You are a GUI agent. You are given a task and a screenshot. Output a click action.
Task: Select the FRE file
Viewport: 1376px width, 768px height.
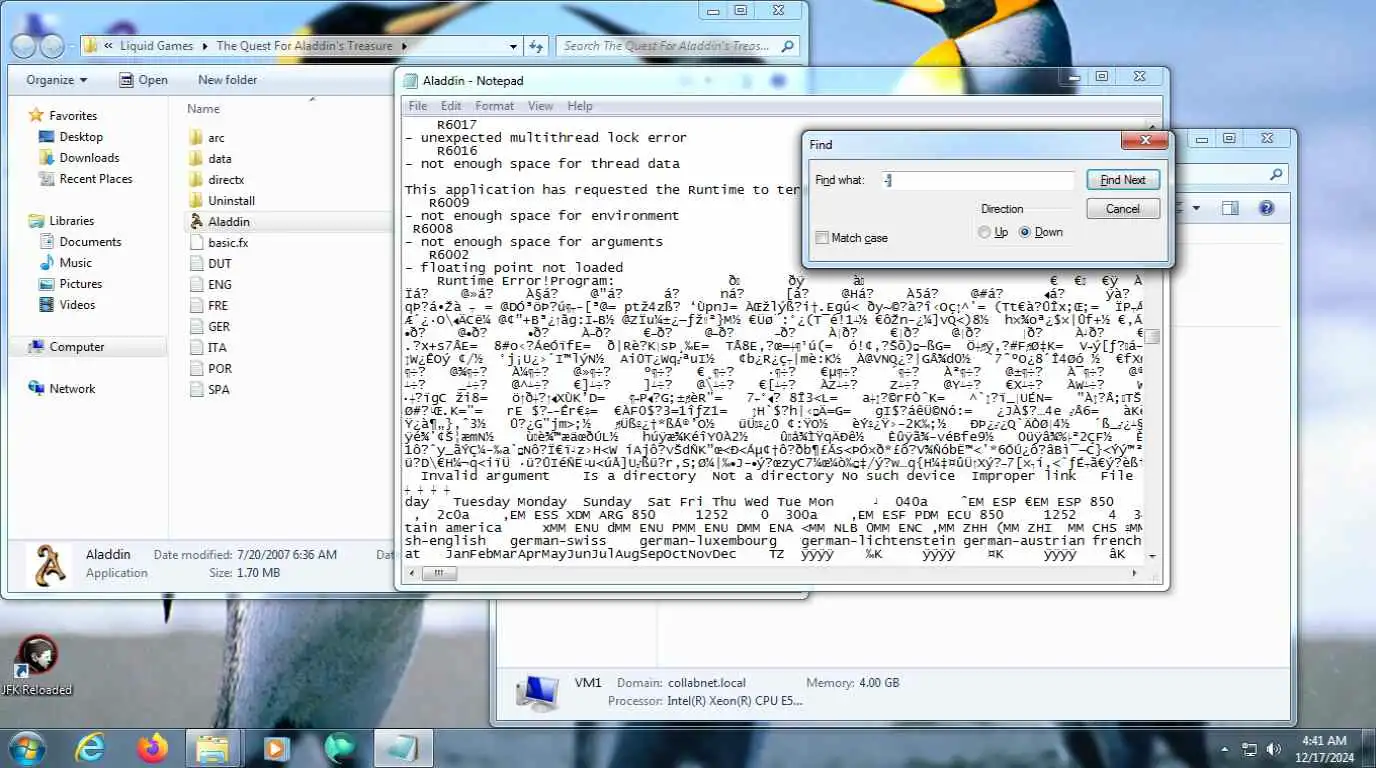pos(218,306)
